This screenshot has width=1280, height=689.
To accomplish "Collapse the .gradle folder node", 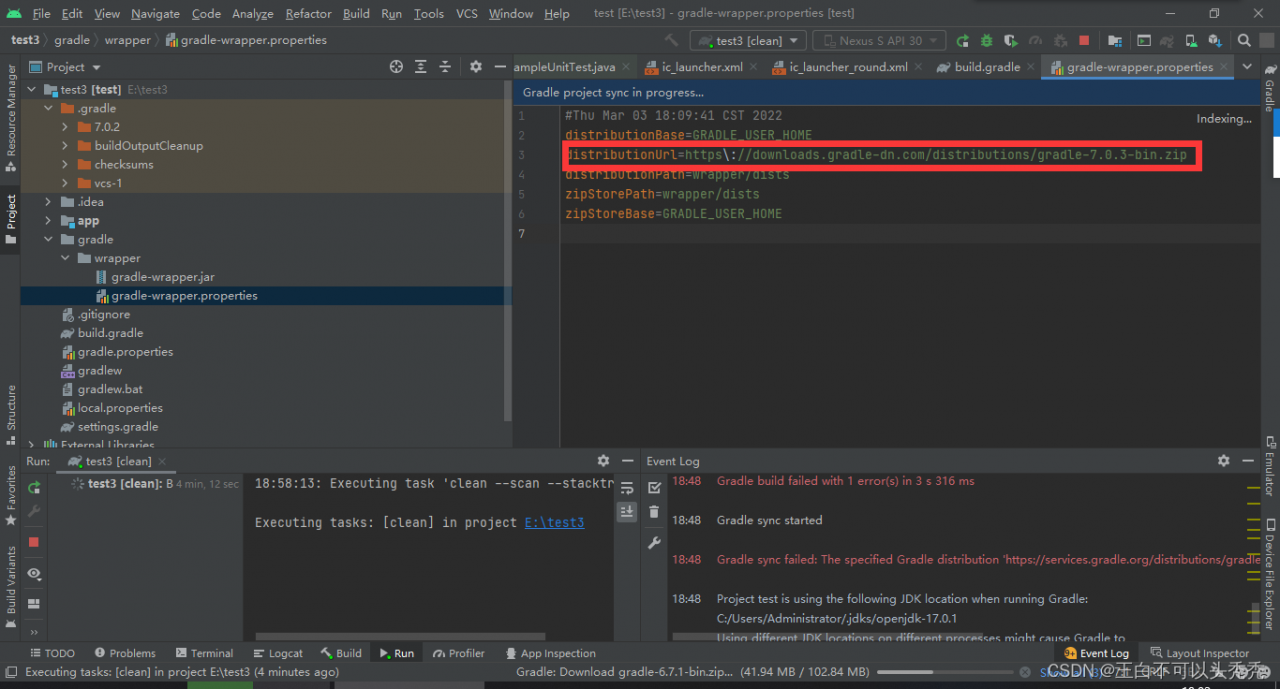I will tap(48, 108).
